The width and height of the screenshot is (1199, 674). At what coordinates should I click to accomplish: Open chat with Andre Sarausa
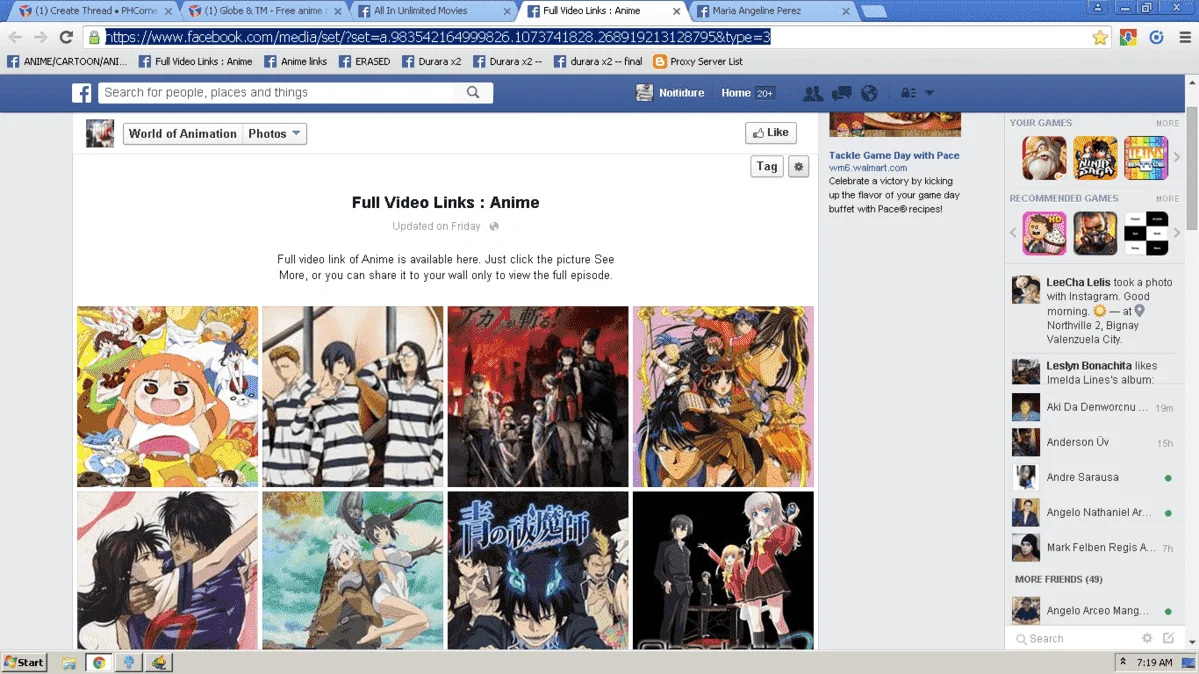(1095, 477)
